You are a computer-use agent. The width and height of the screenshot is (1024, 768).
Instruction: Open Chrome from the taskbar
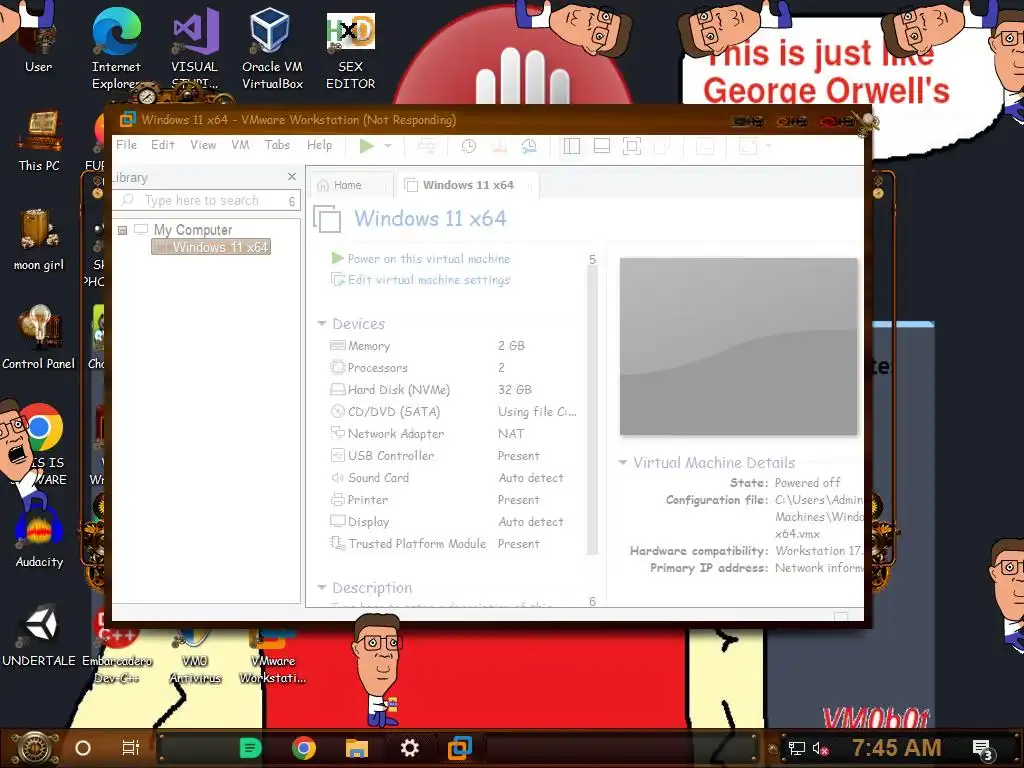pos(304,748)
